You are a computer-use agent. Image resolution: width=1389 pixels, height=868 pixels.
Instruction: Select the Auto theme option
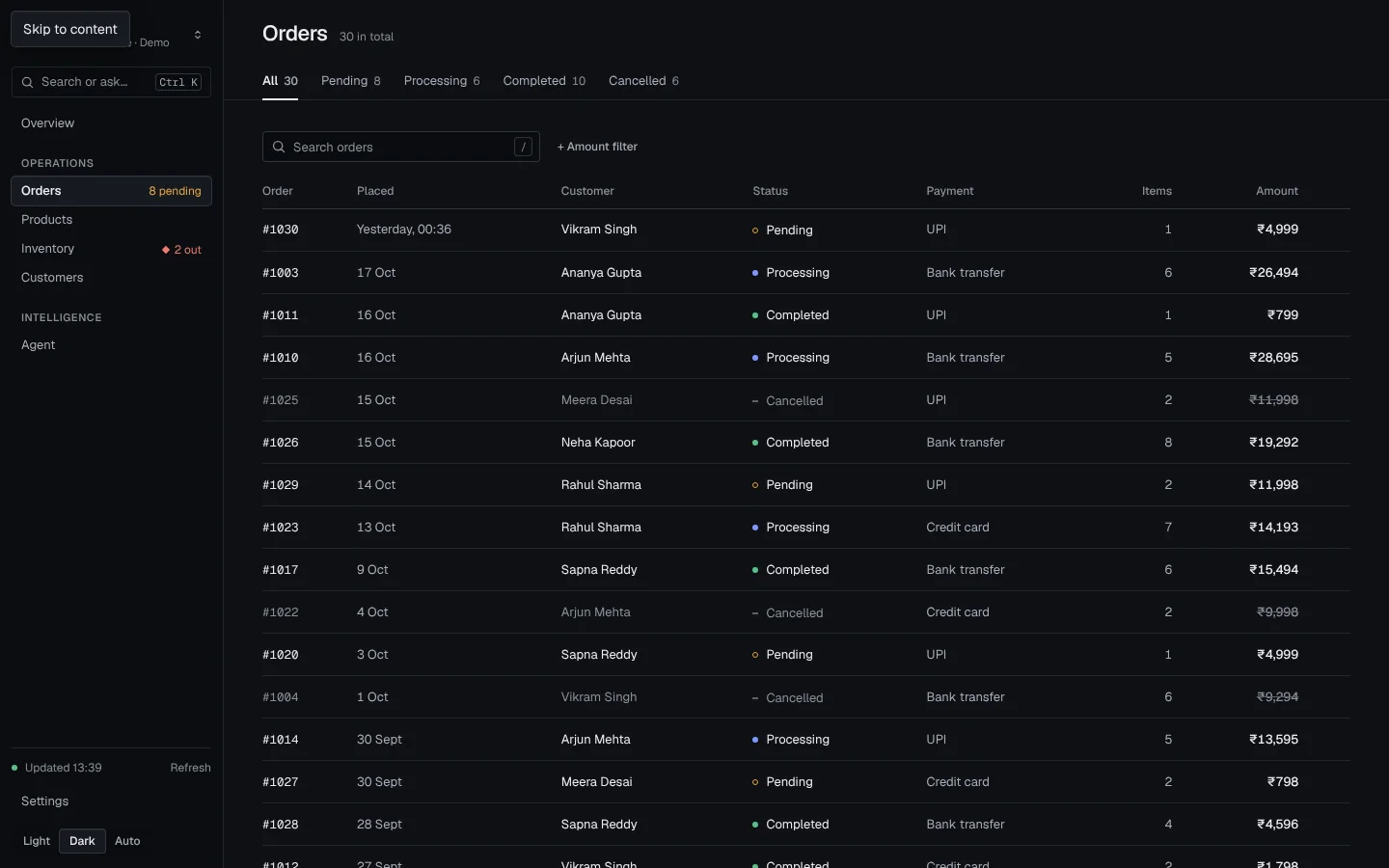coord(127,841)
